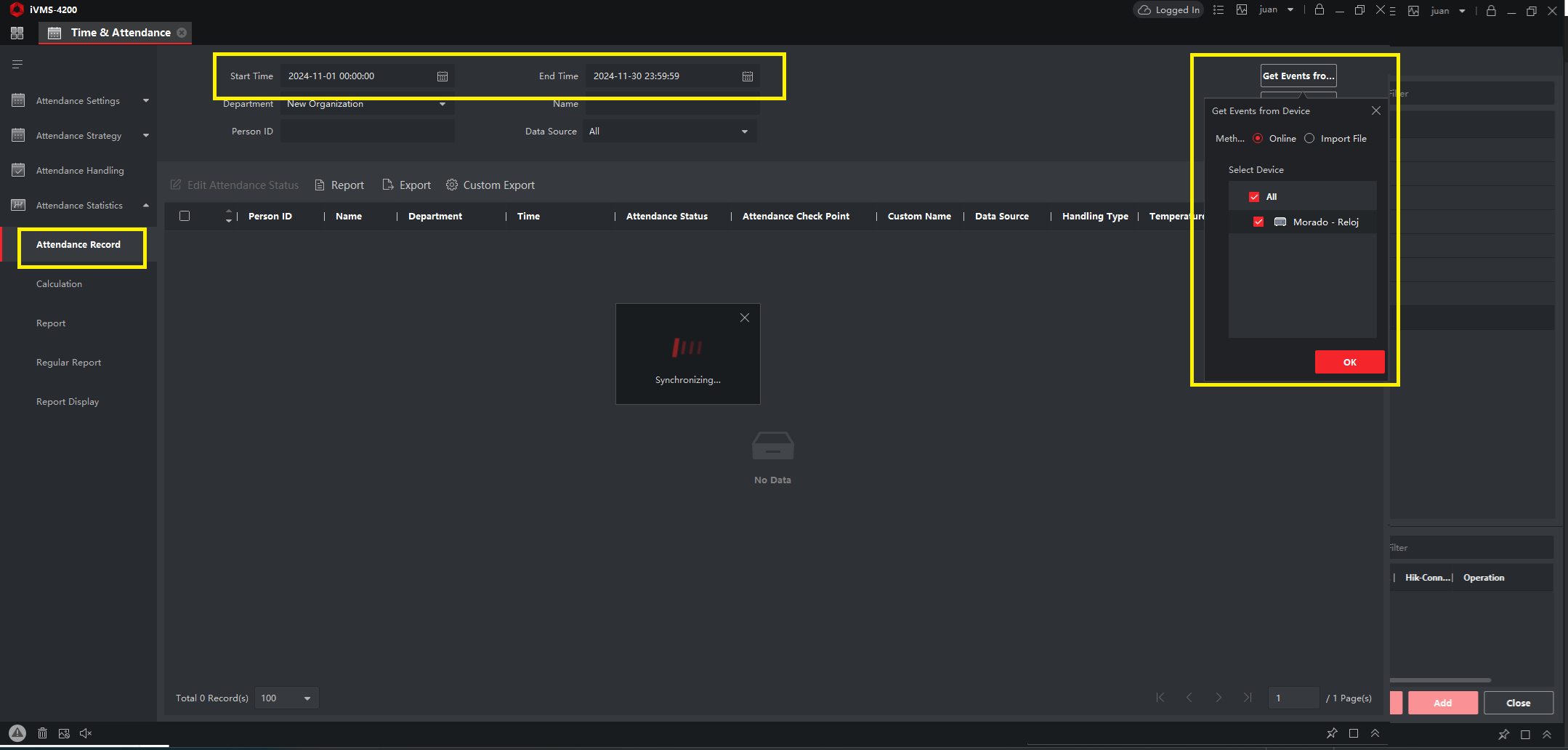1568x750 pixels.
Task: Collapse the sidebar with the hamburger icon
Action: click(17, 65)
